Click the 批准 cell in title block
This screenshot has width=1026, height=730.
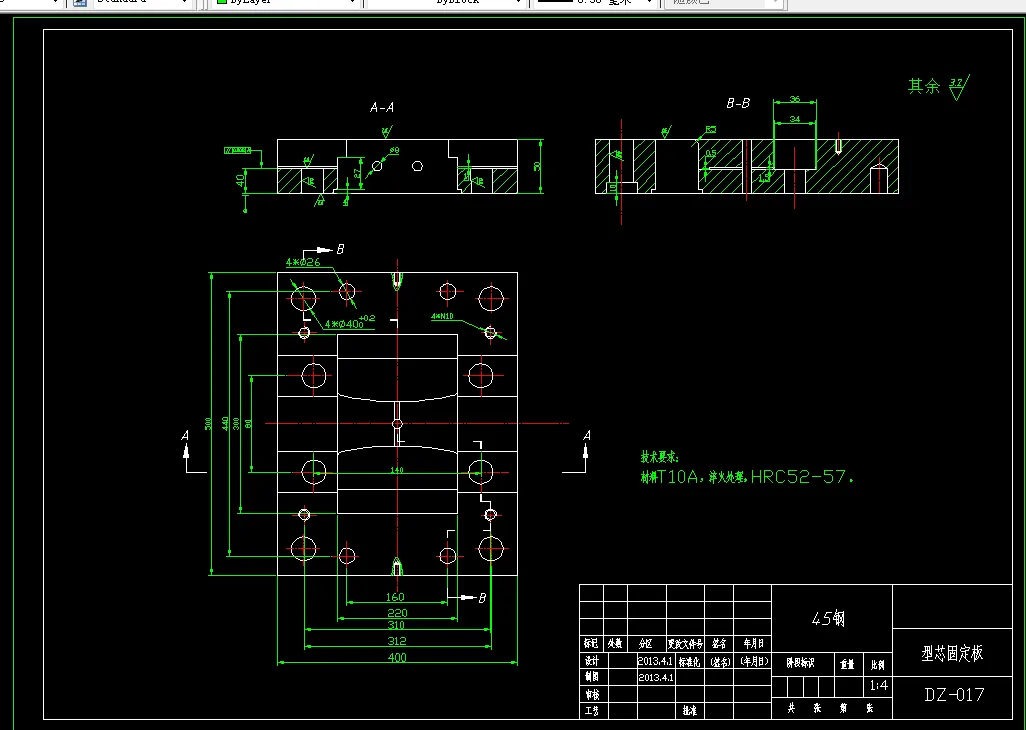[689, 710]
